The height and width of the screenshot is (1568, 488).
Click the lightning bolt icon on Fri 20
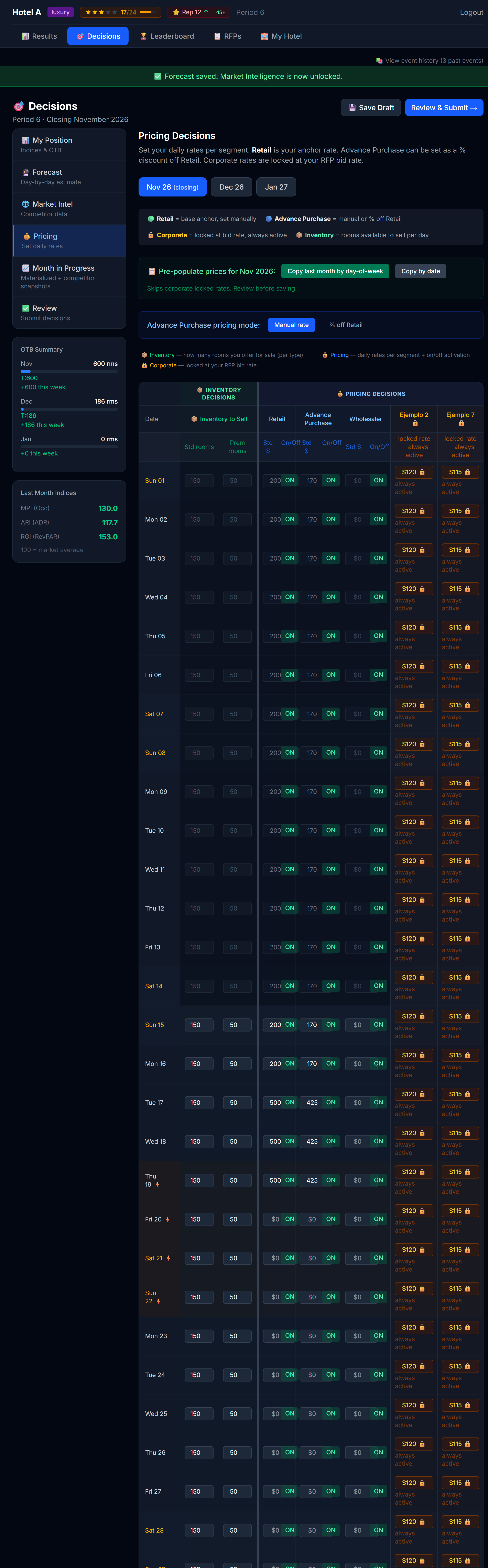167,1219
